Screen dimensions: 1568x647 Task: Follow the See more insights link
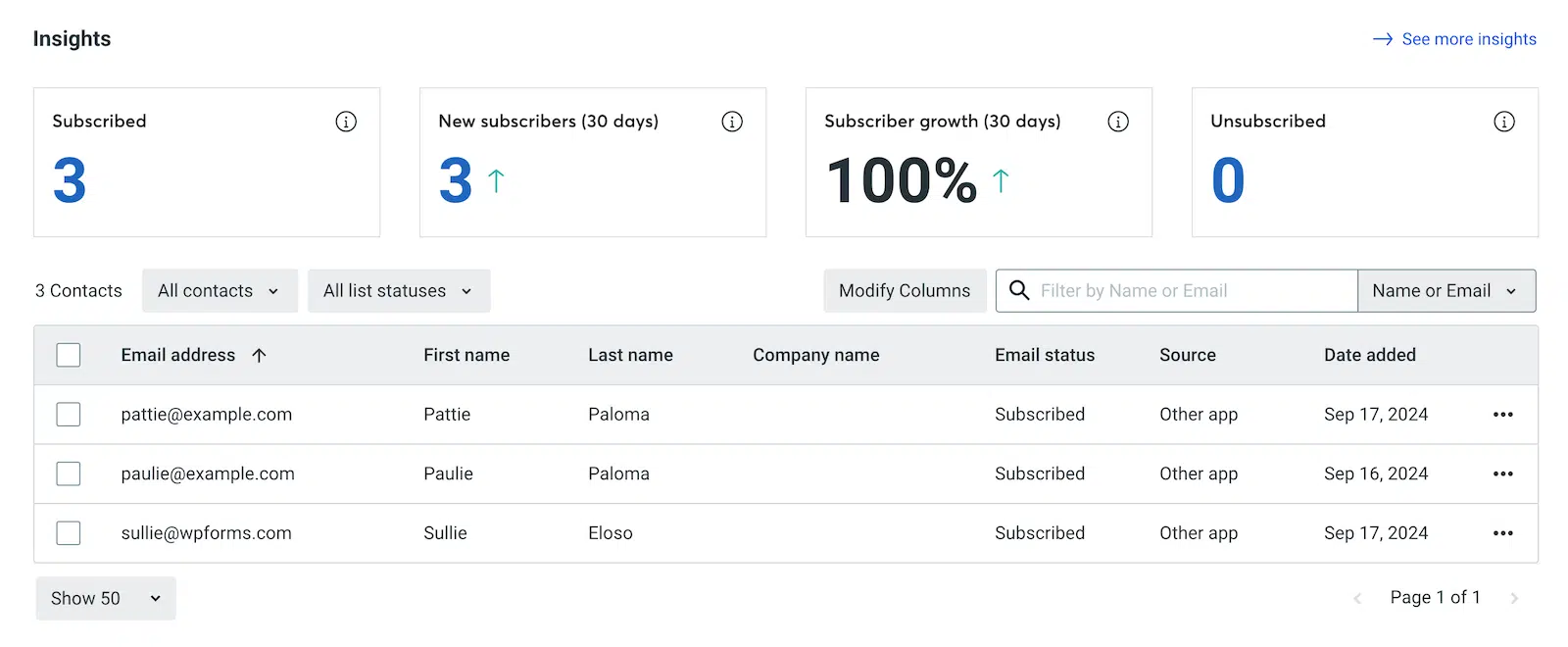(1454, 39)
